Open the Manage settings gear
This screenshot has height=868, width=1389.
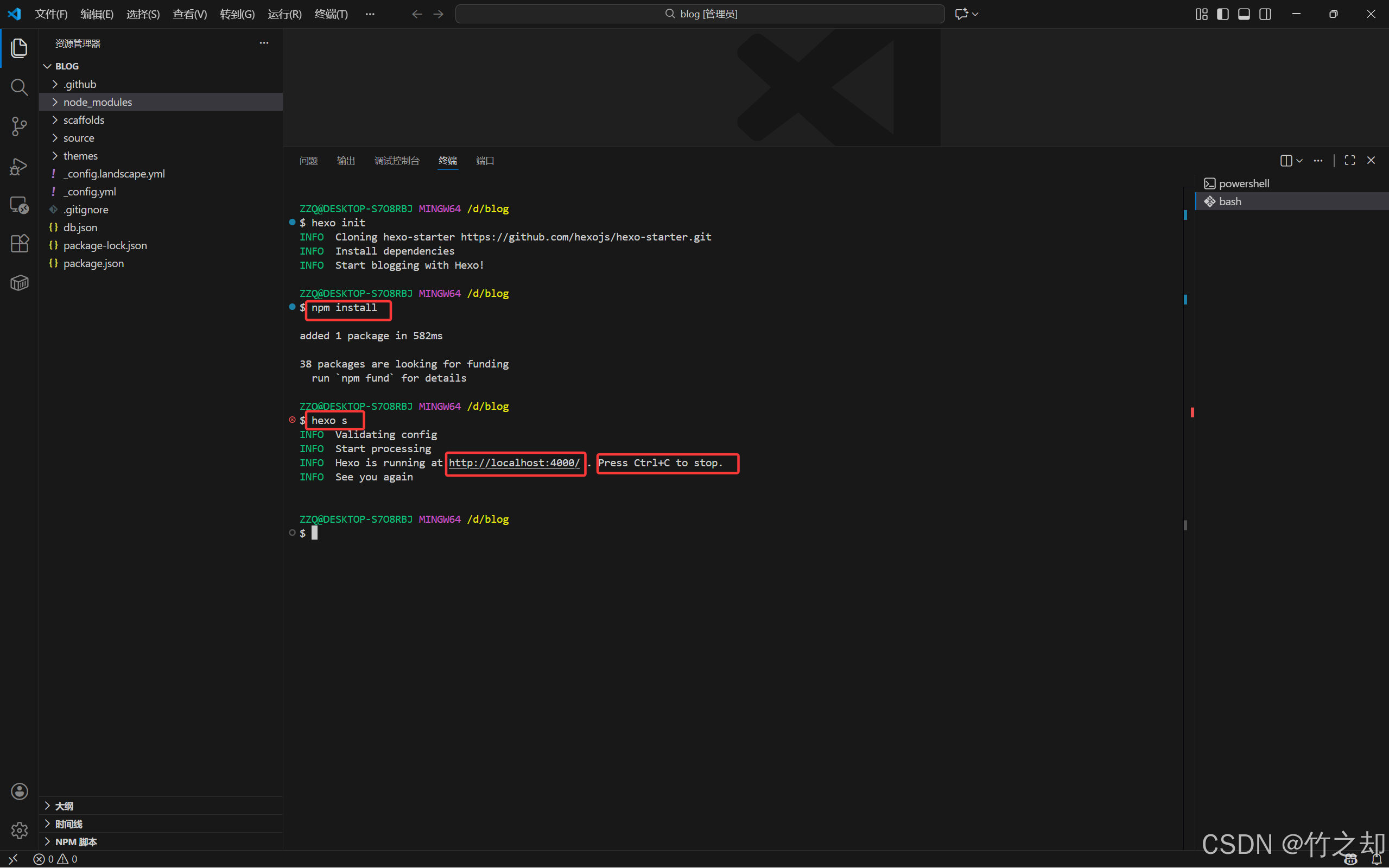pos(19,829)
